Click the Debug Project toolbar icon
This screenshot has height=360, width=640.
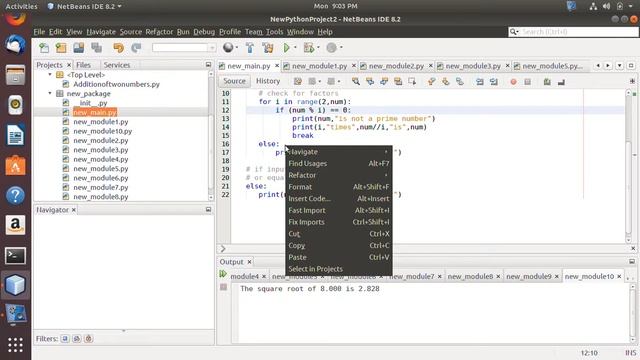(309, 48)
